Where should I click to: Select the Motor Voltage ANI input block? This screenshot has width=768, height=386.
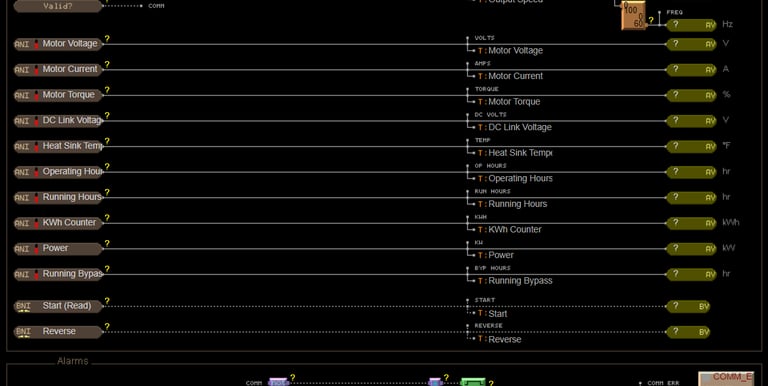click(58, 44)
